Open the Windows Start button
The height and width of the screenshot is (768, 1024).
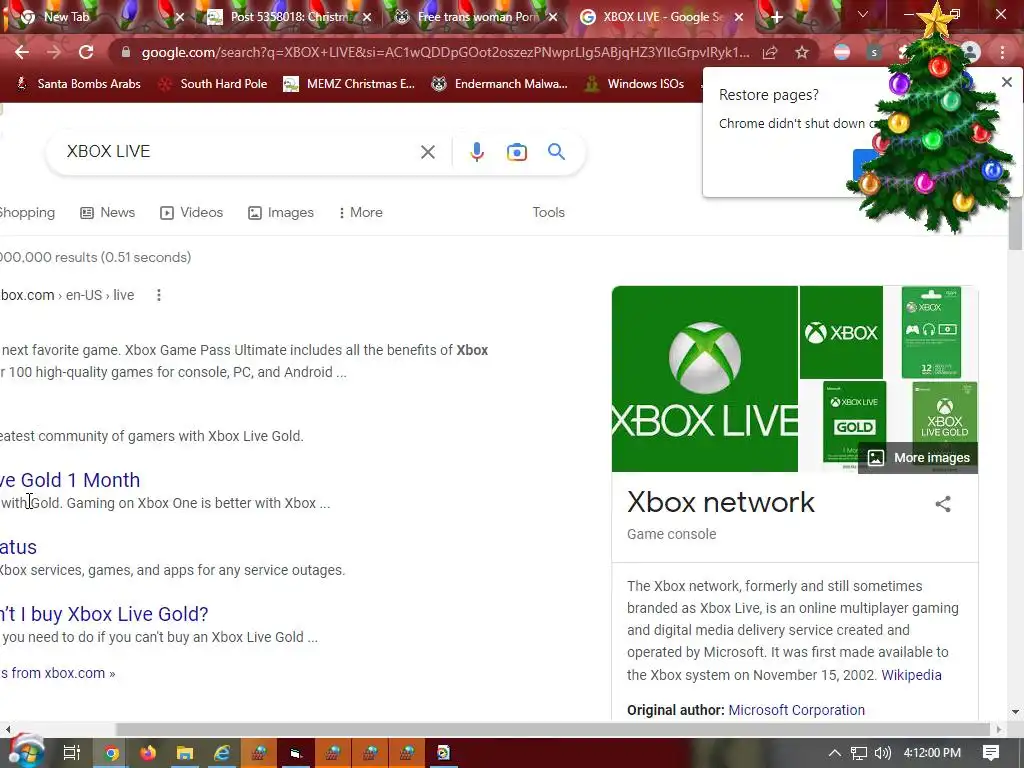pyautogui.click(x=26, y=753)
